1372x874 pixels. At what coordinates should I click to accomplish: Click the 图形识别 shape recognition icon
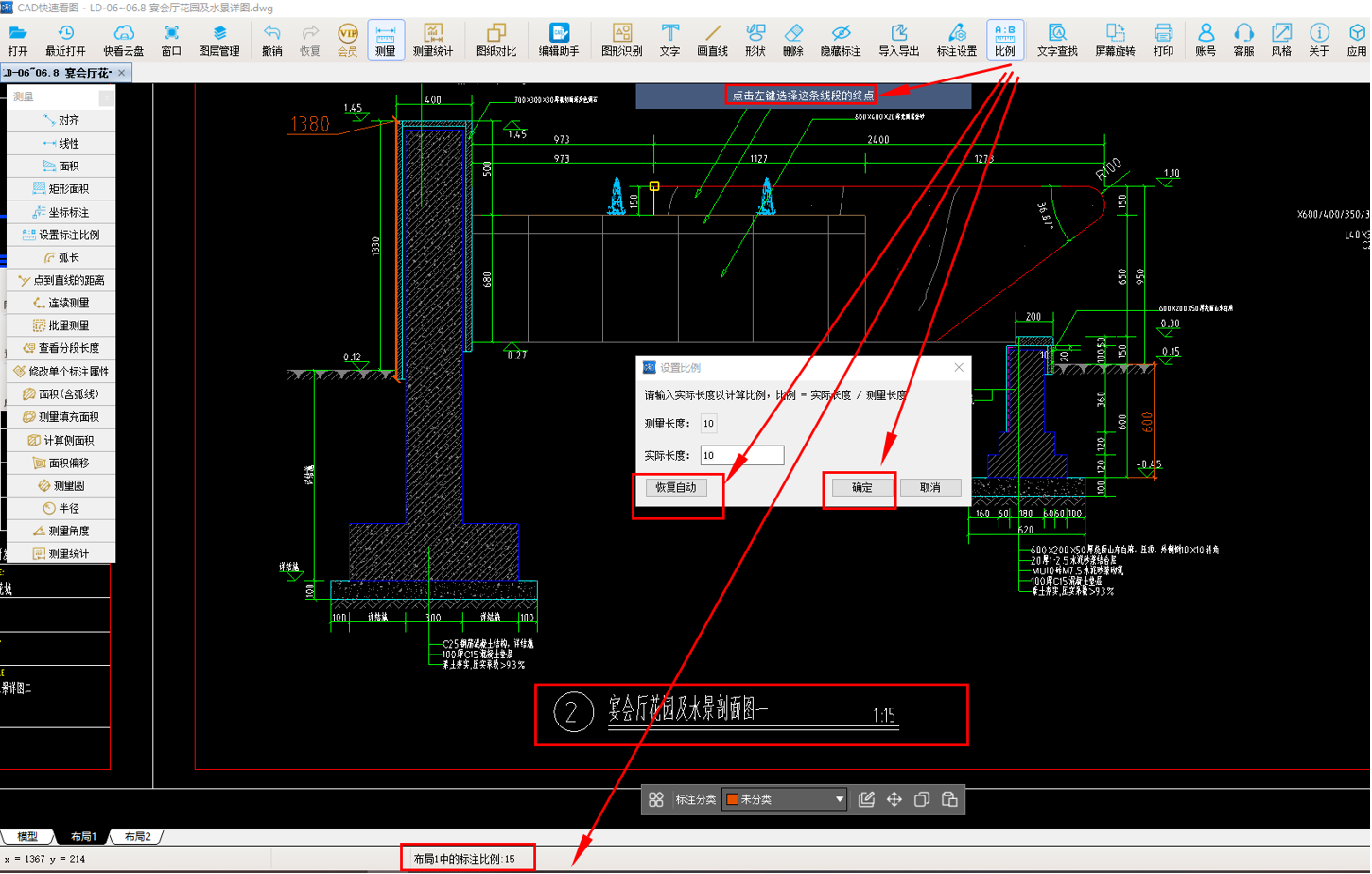point(621,41)
